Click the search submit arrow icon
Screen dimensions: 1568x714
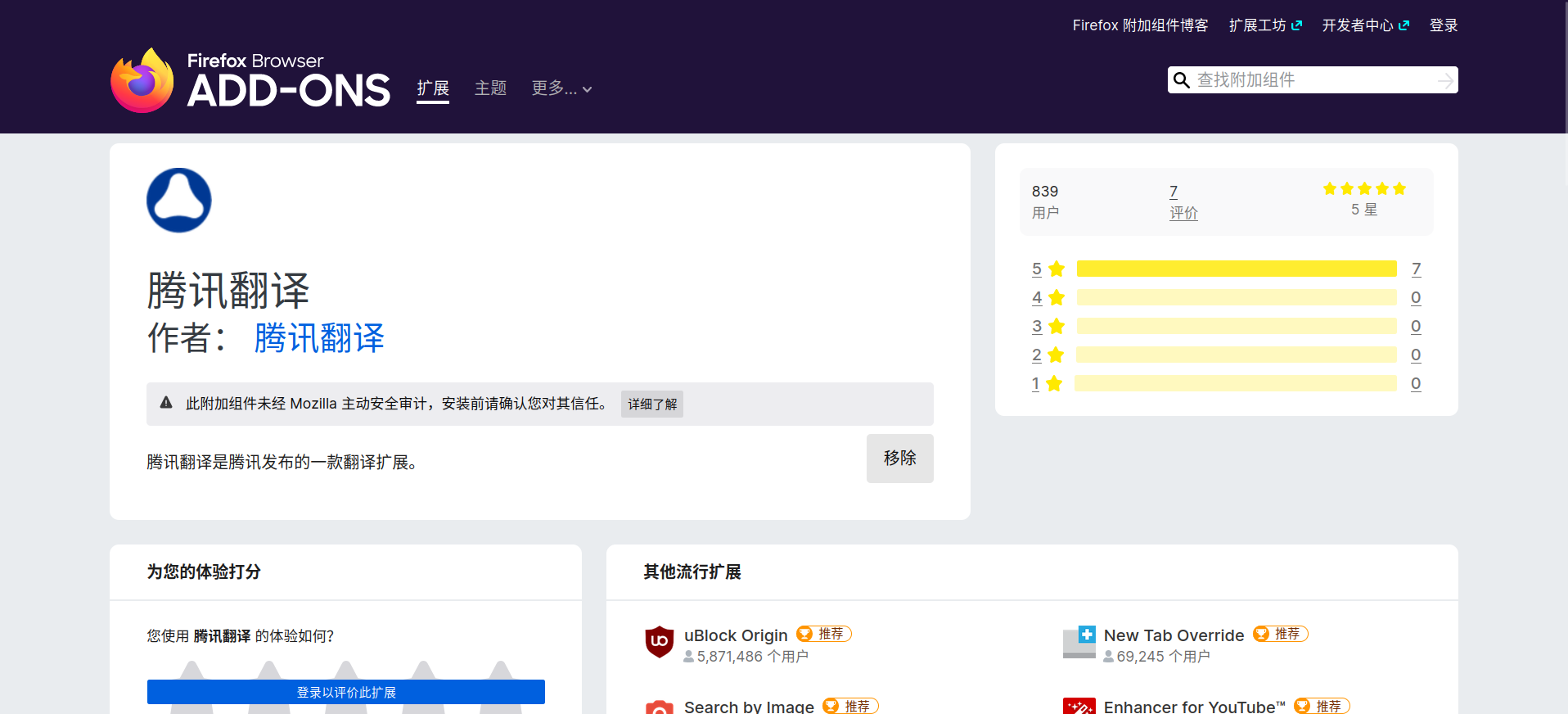pos(1445,80)
